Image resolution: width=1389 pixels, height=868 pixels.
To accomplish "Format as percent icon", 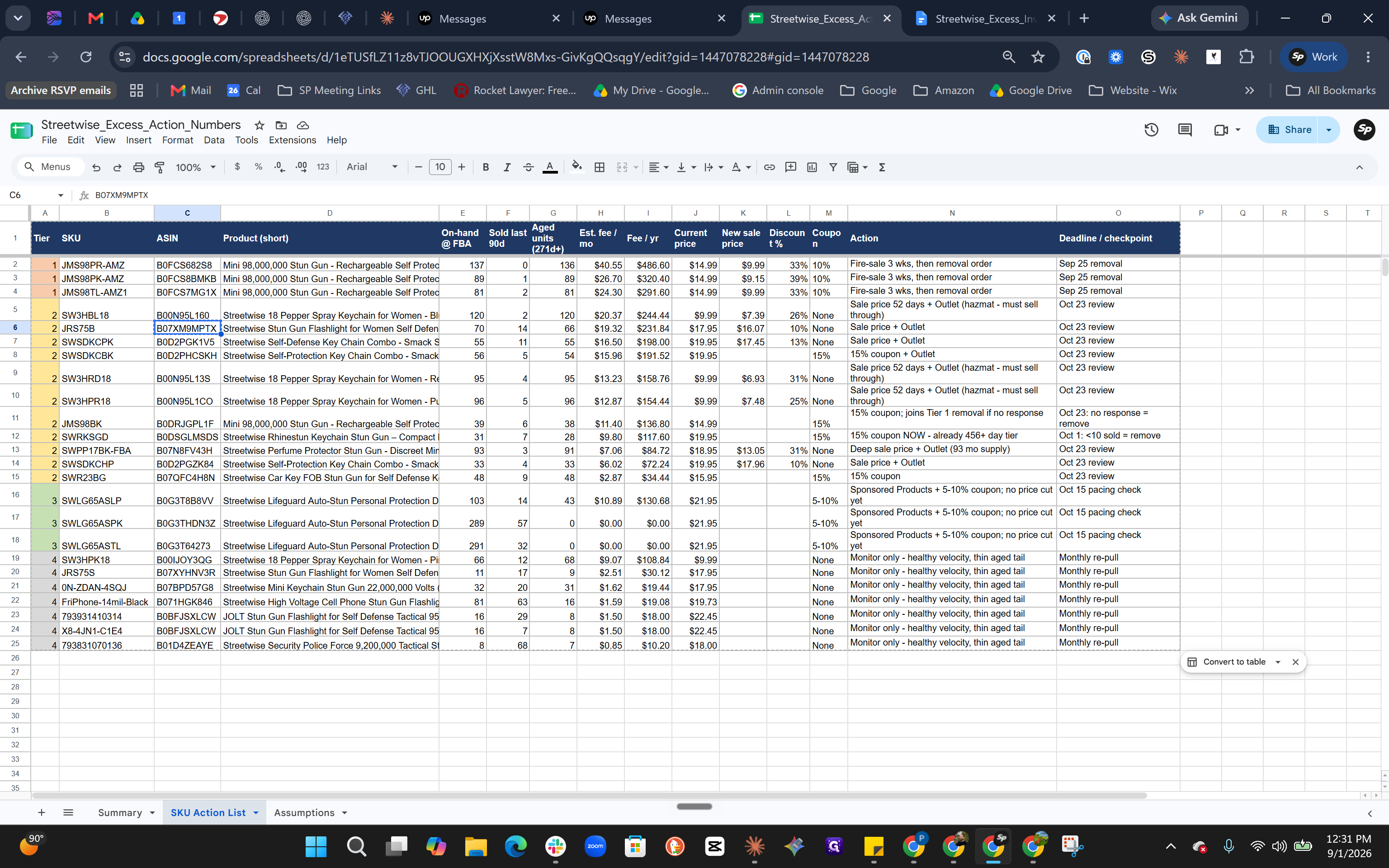I will coord(258,167).
